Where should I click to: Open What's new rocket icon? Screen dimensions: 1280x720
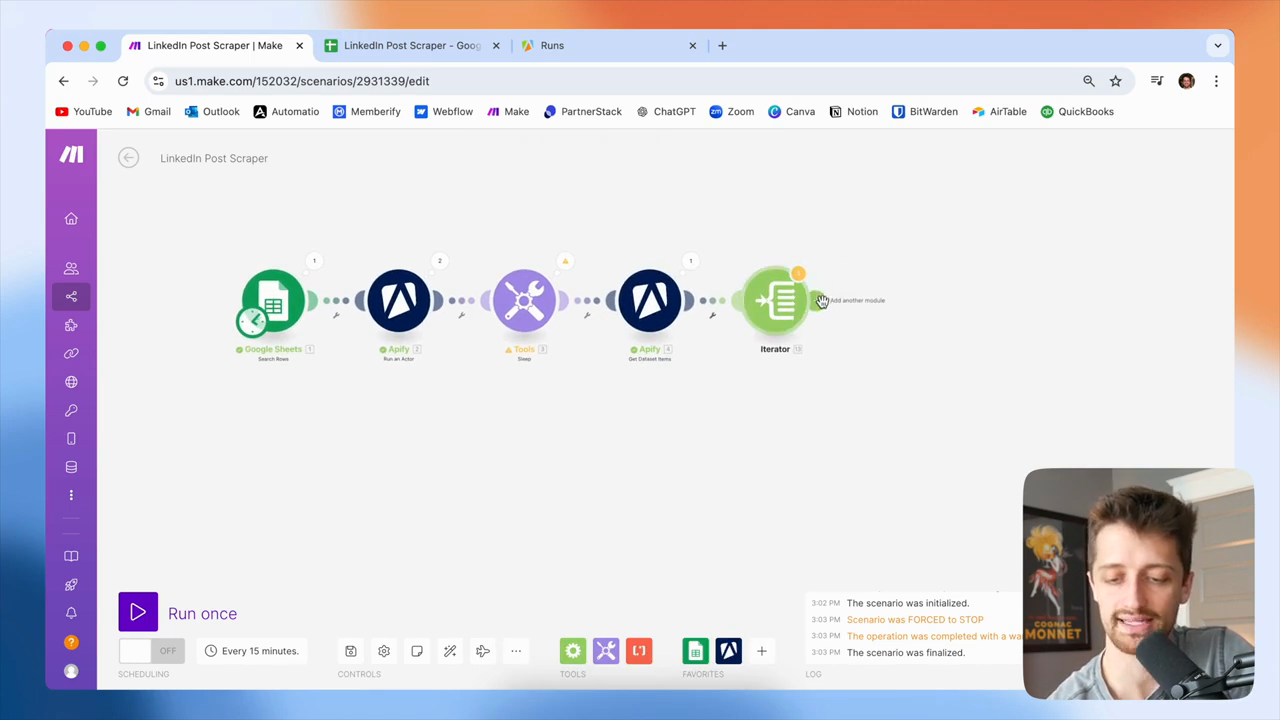71,584
